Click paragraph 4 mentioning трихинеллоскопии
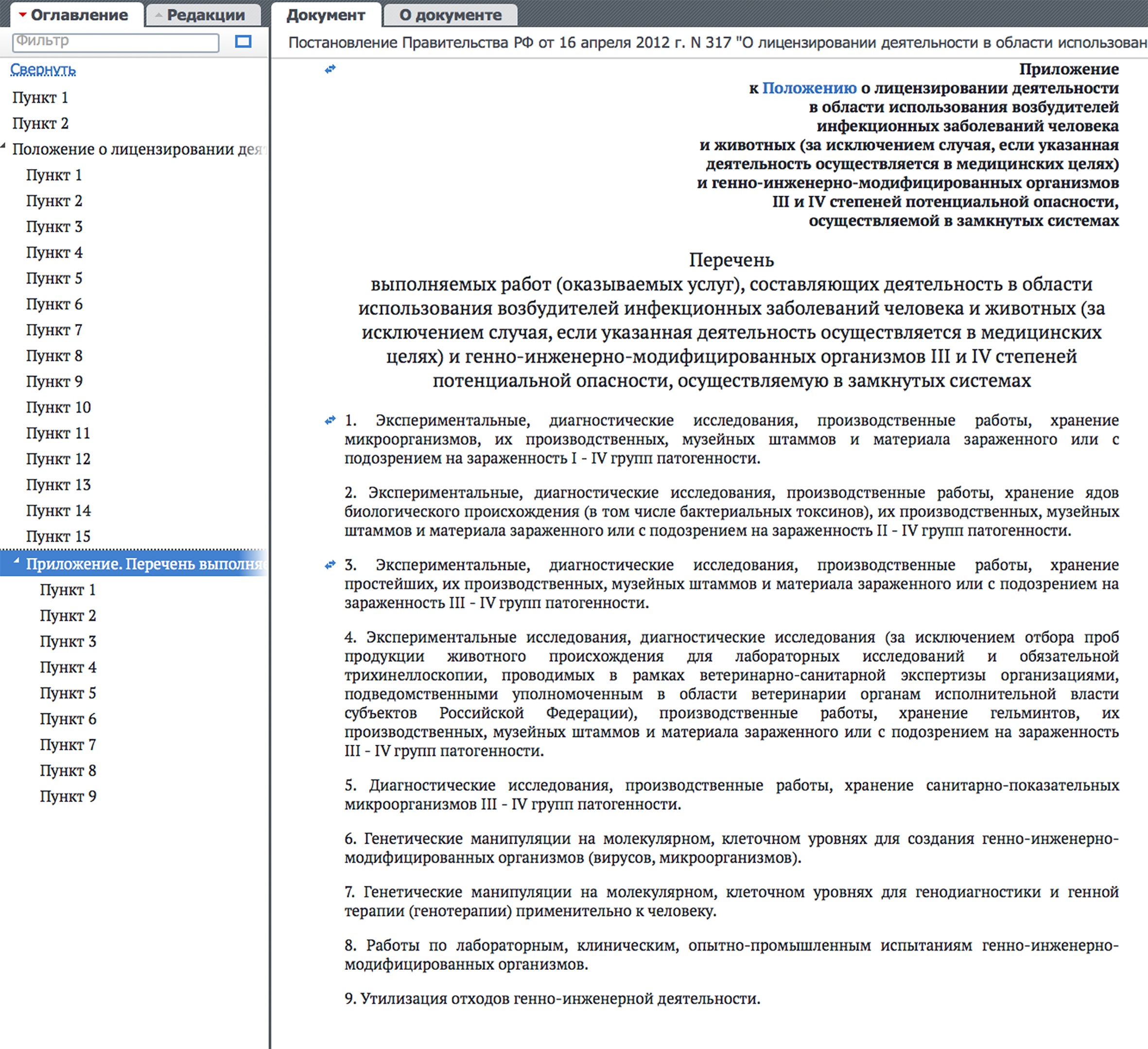The width and height of the screenshot is (1148, 1049). click(732, 694)
